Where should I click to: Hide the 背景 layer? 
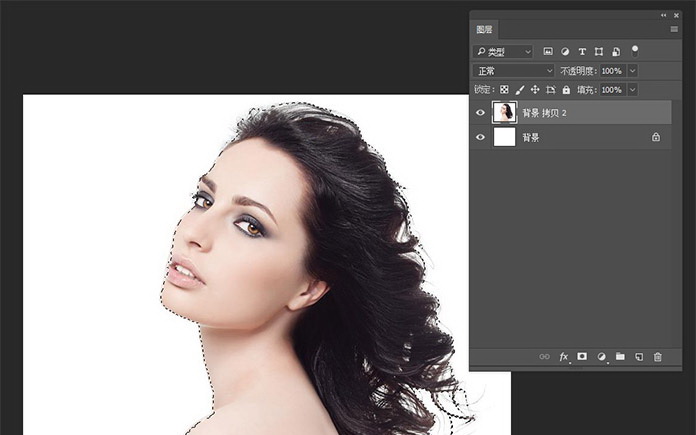point(480,137)
